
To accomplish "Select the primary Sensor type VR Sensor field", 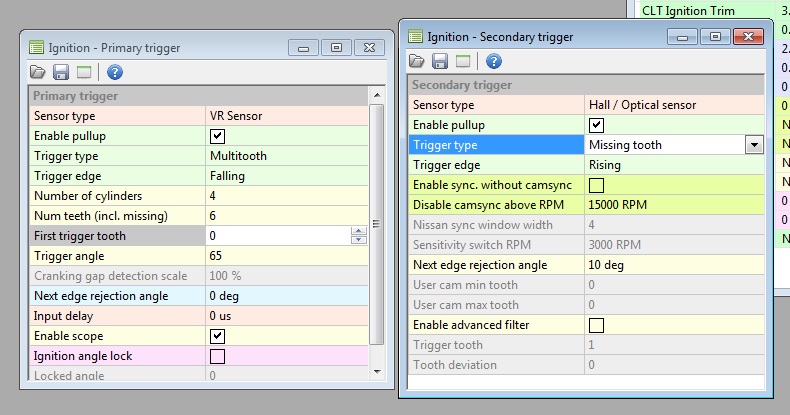I will click(285, 116).
